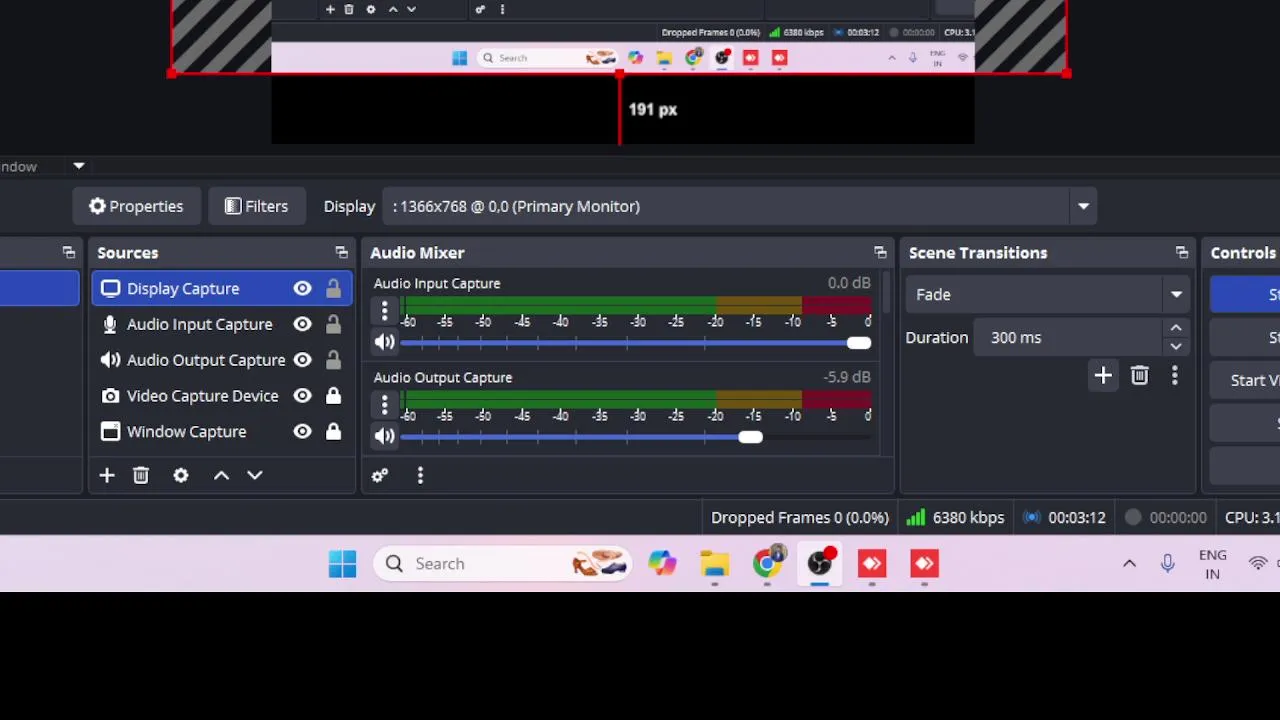The height and width of the screenshot is (720, 1280).
Task: Hide Video Capture Device with eye icon
Action: click(x=302, y=396)
